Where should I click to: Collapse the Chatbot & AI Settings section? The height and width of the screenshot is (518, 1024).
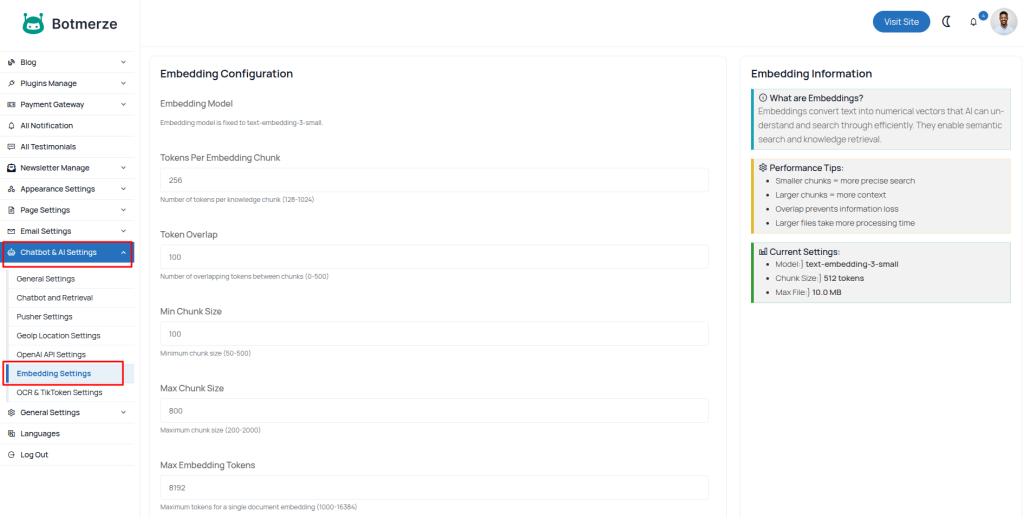point(123,253)
